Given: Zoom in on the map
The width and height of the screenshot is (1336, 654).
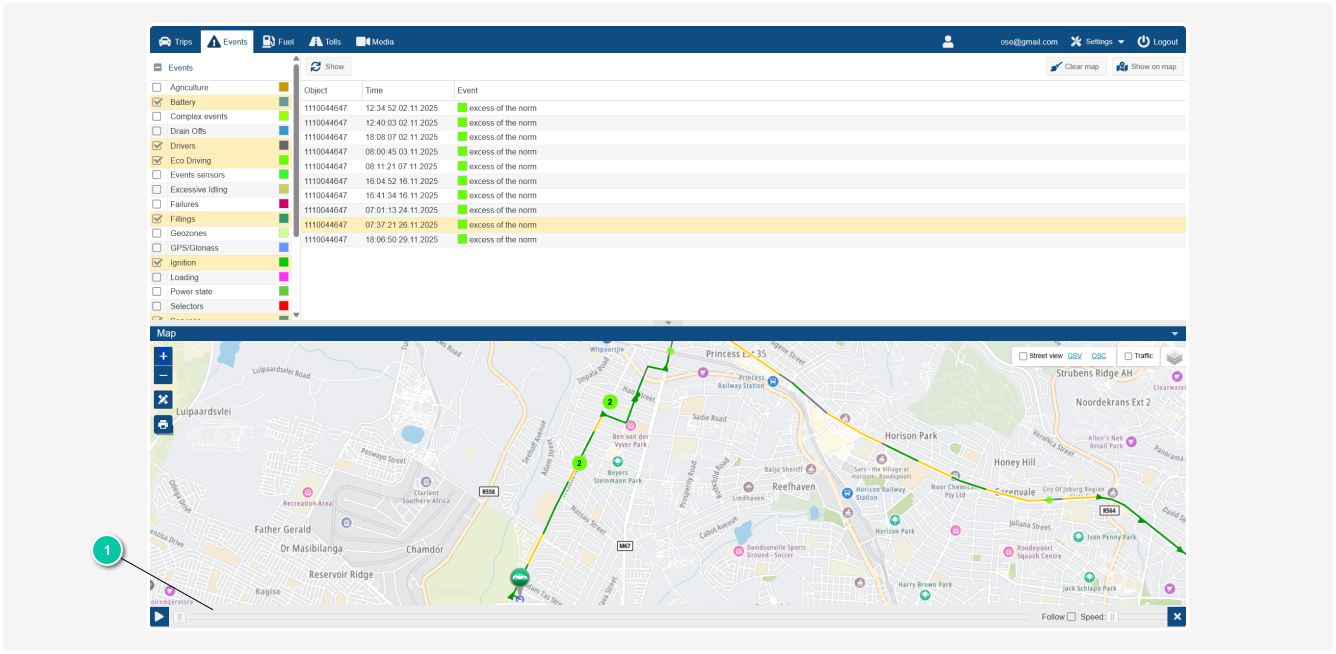Looking at the screenshot, I should click(163, 356).
